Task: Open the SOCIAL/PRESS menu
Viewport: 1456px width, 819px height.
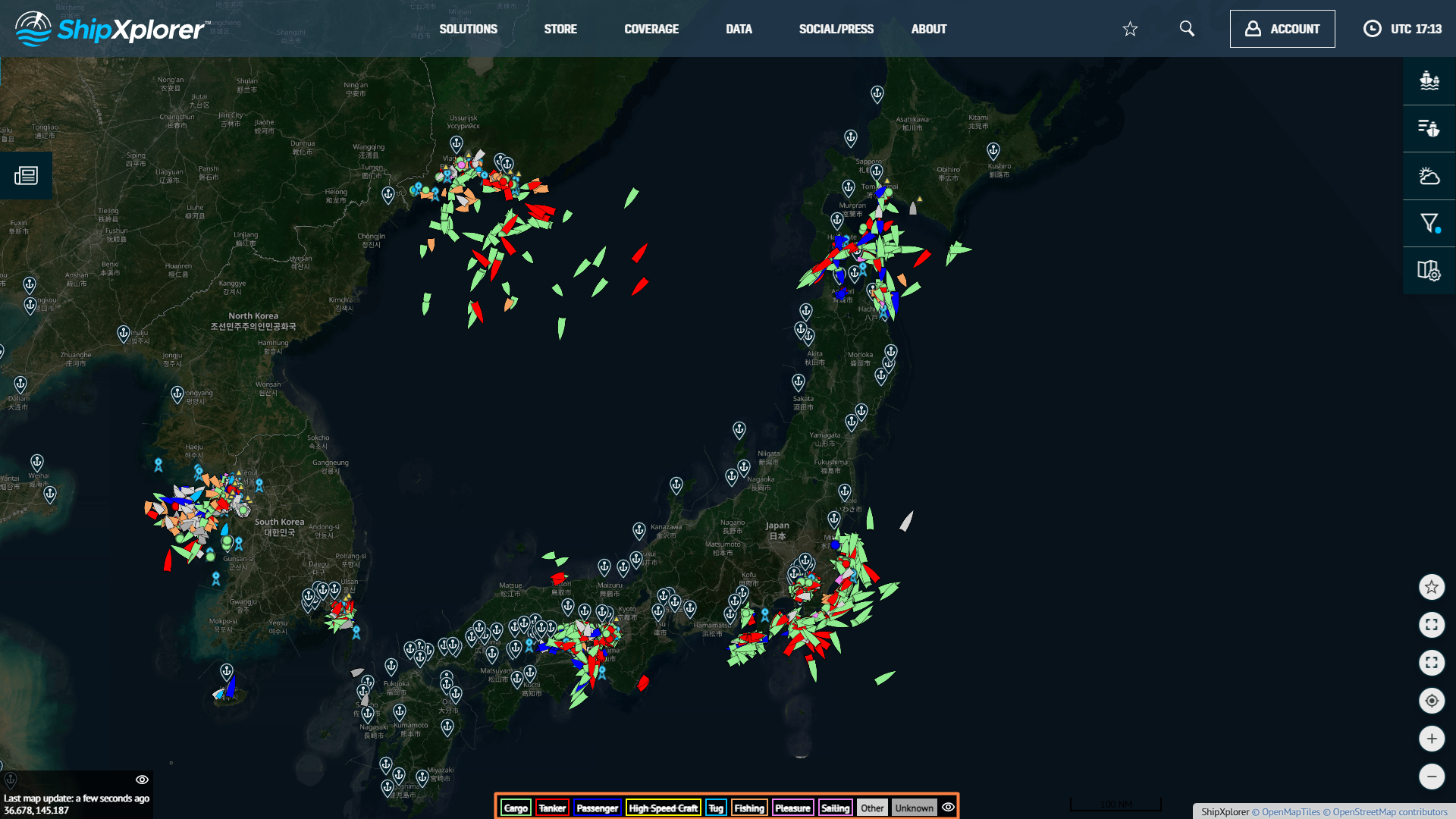Action: point(836,29)
